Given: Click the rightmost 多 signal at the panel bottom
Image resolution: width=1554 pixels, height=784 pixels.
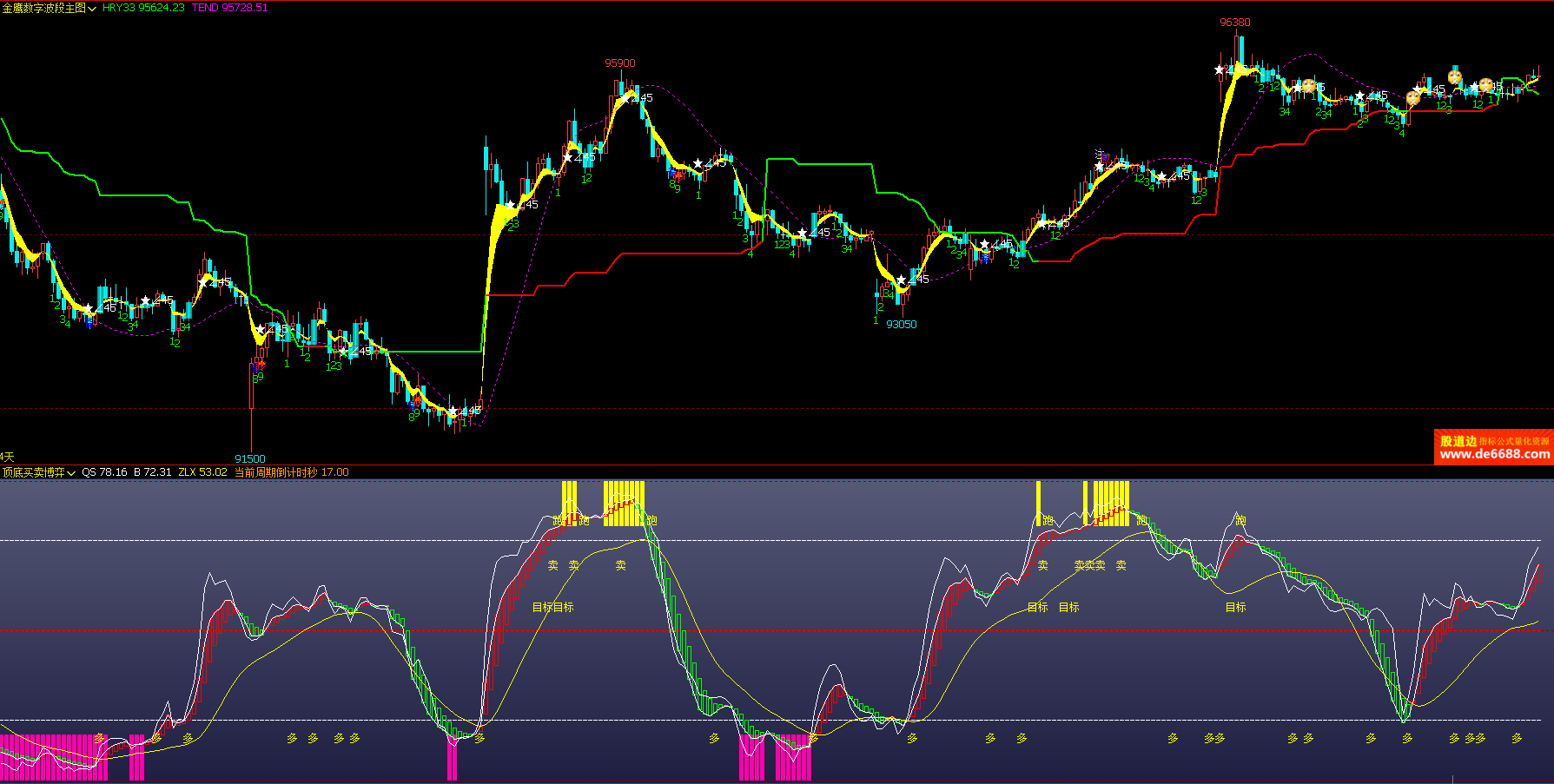Looking at the screenshot, I should pos(1517,738).
